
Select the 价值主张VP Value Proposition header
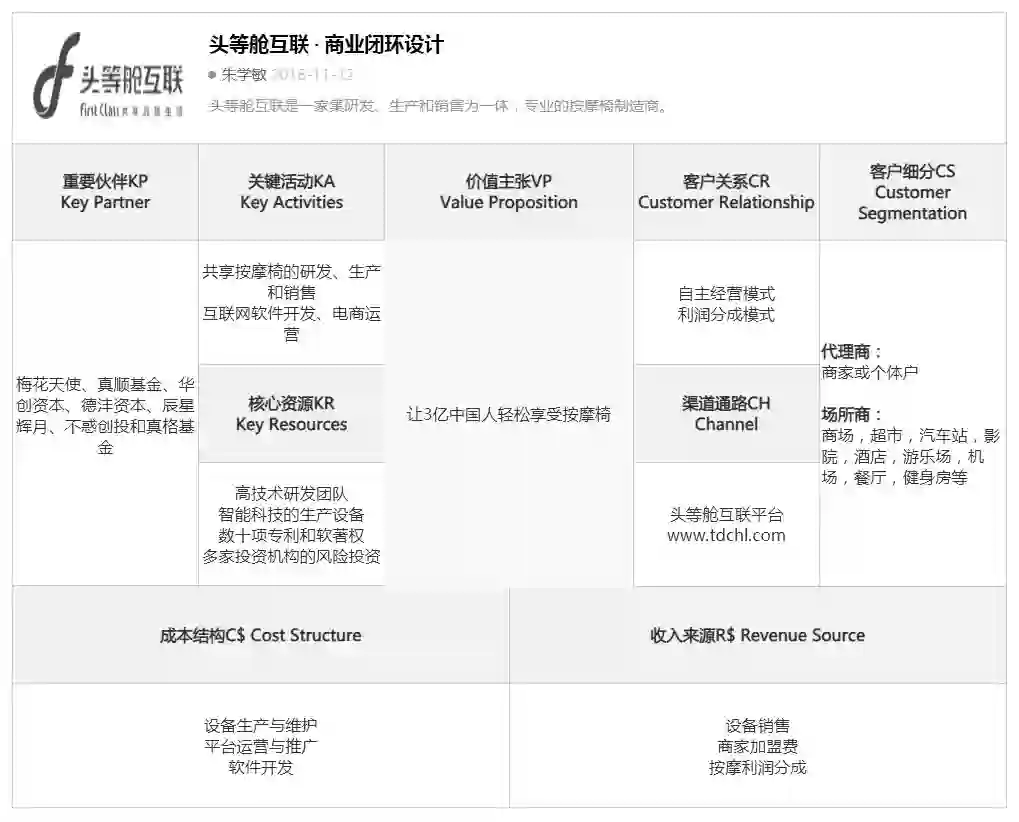pos(509,192)
